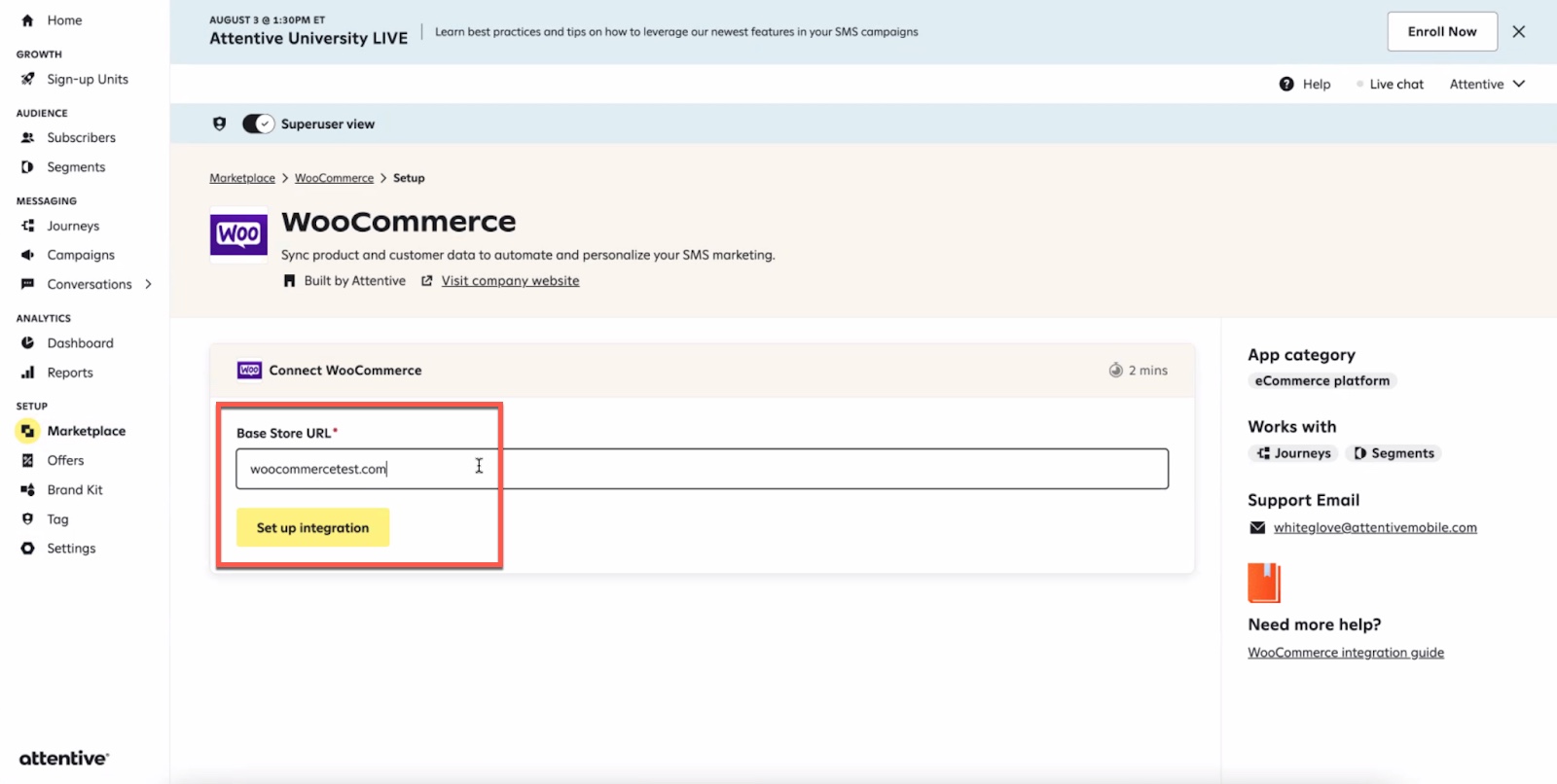Click the Segments works-with tag
This screenshot has width=1557, height=784.
click(x=1394, y=453)
